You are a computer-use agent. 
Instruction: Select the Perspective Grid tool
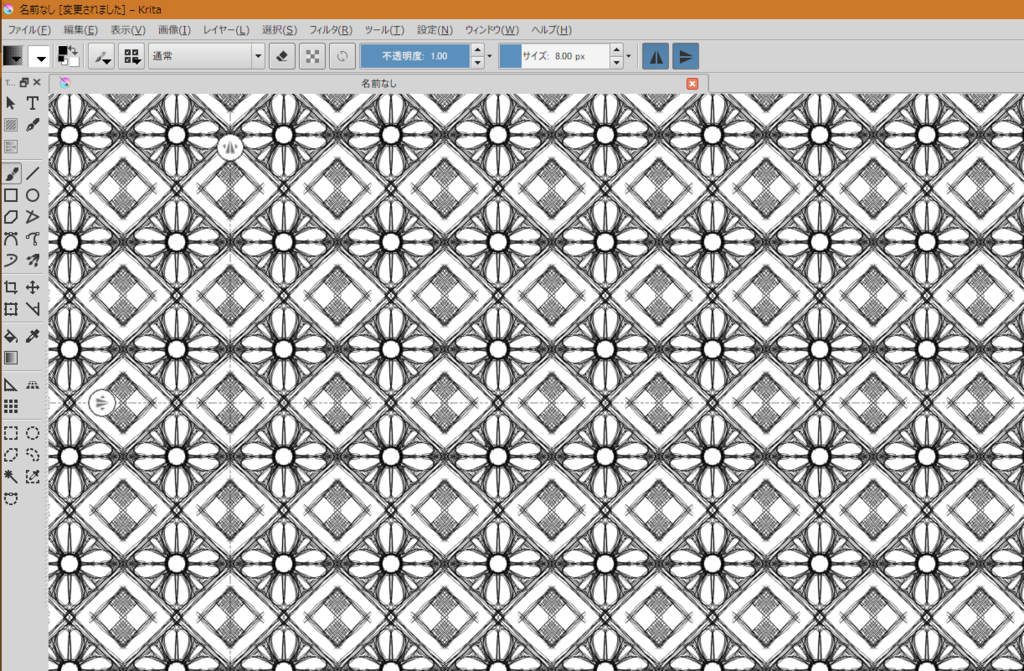(x=32, y=385)
